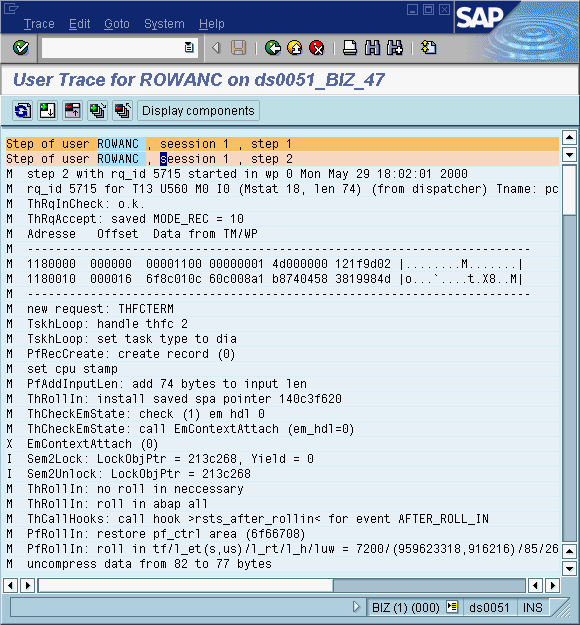580x625 pixels.
Task: Click 'Adresse Offset Data from TM/WP' line
Action: tap(142, 234)
